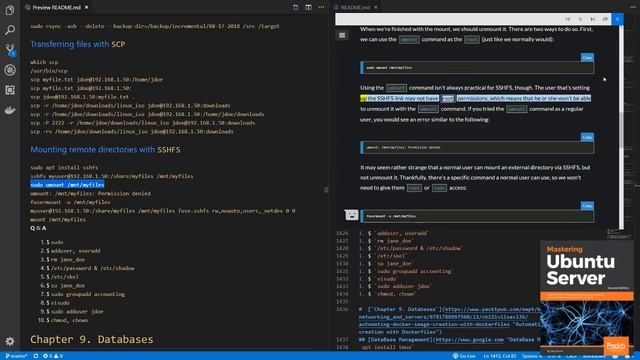Click the reader overlay vertical scrollbar
640x360 pixels.
click(621, 131)
